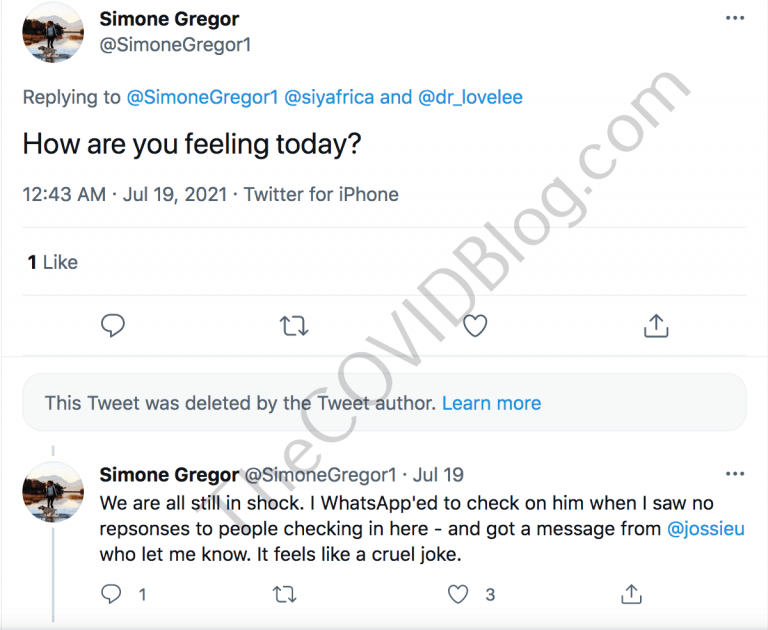Share the 'still in shock' reply
Image resolution: width=768 pixels, height=630 pixels.
pos(631,594)
